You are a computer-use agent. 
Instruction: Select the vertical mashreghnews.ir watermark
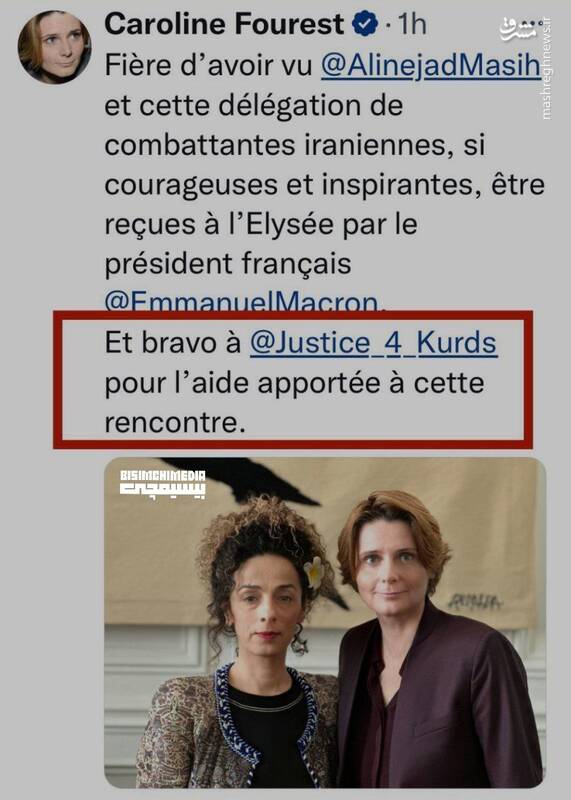(x=548, y=69)
